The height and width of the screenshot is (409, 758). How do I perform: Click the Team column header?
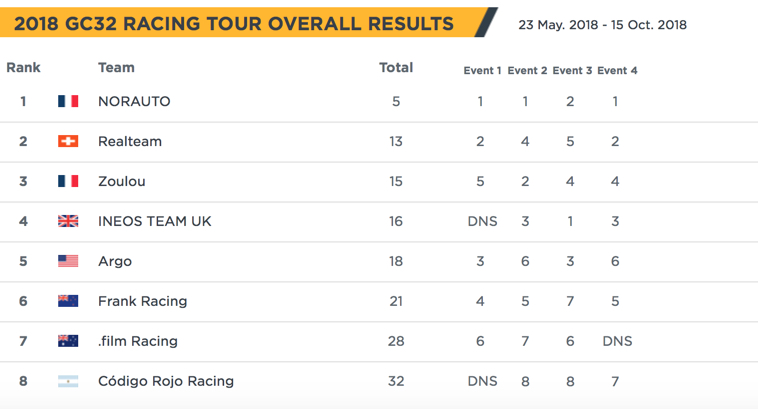click(116, 67)
